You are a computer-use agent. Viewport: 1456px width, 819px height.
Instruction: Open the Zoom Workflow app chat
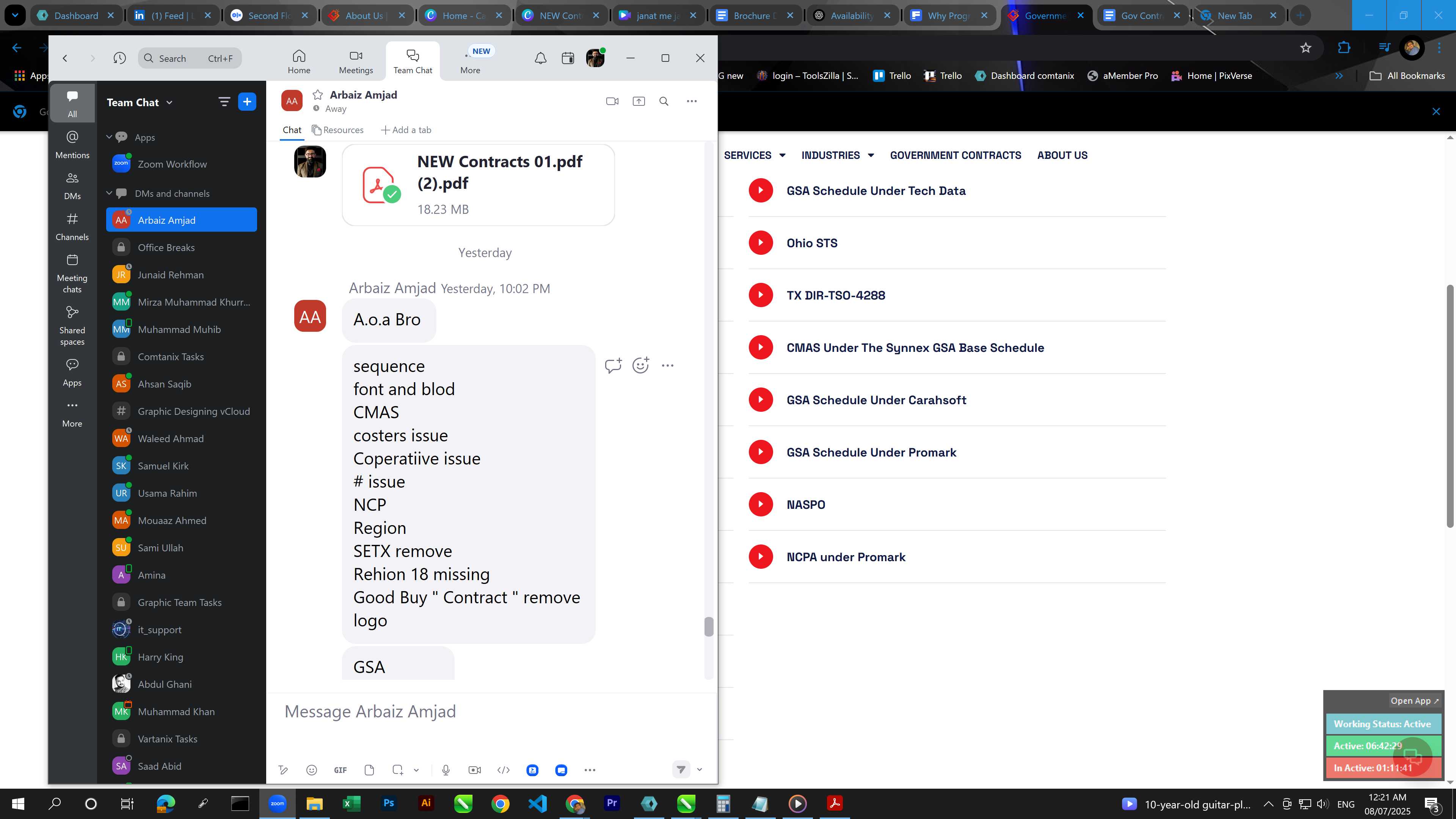click(x=182, y=164)
